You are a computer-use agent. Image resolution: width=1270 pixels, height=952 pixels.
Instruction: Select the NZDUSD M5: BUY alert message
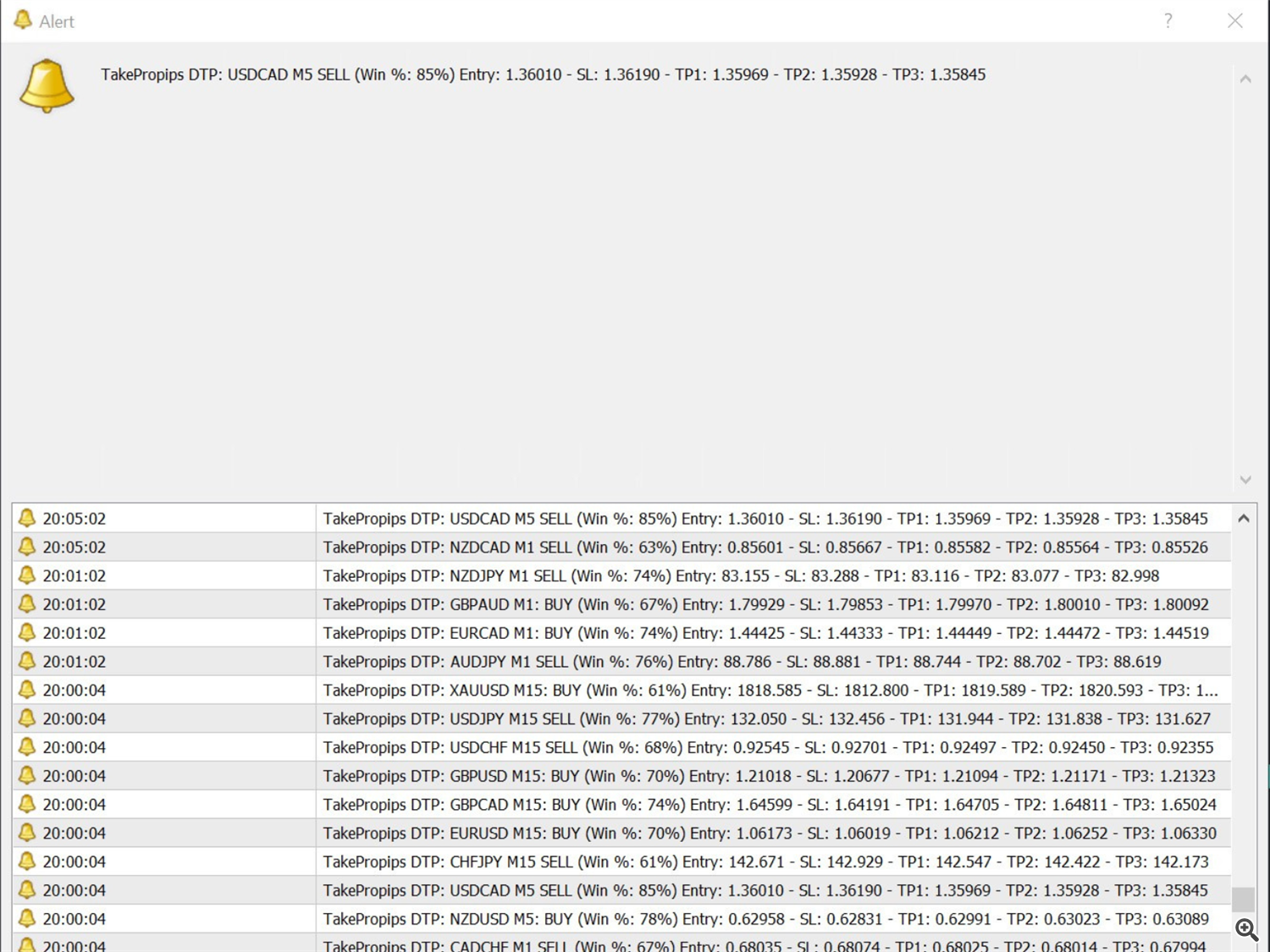(x=765, y=919)
